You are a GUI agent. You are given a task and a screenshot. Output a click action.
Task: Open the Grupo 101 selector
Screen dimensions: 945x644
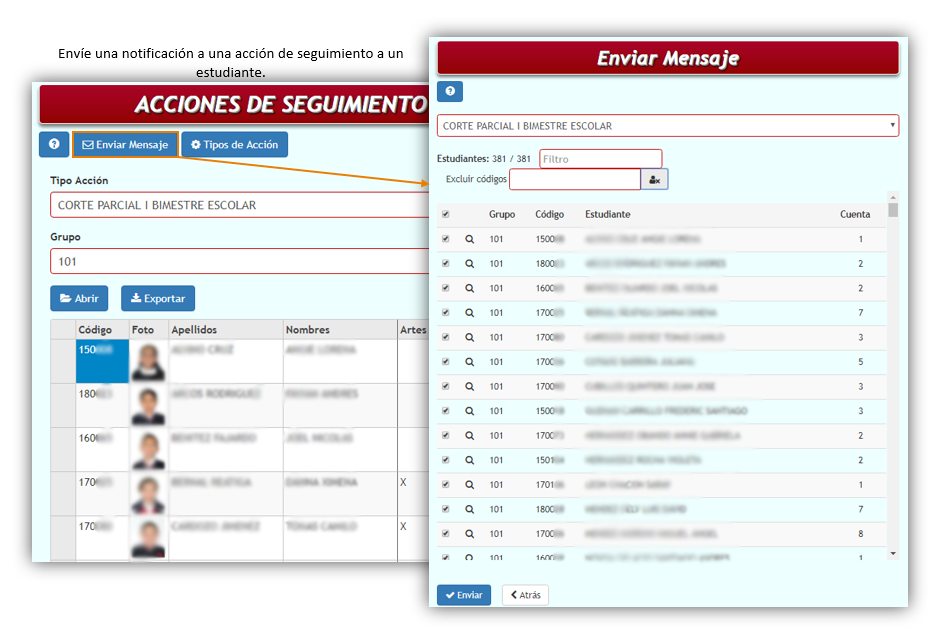click(x=239, y=261)
